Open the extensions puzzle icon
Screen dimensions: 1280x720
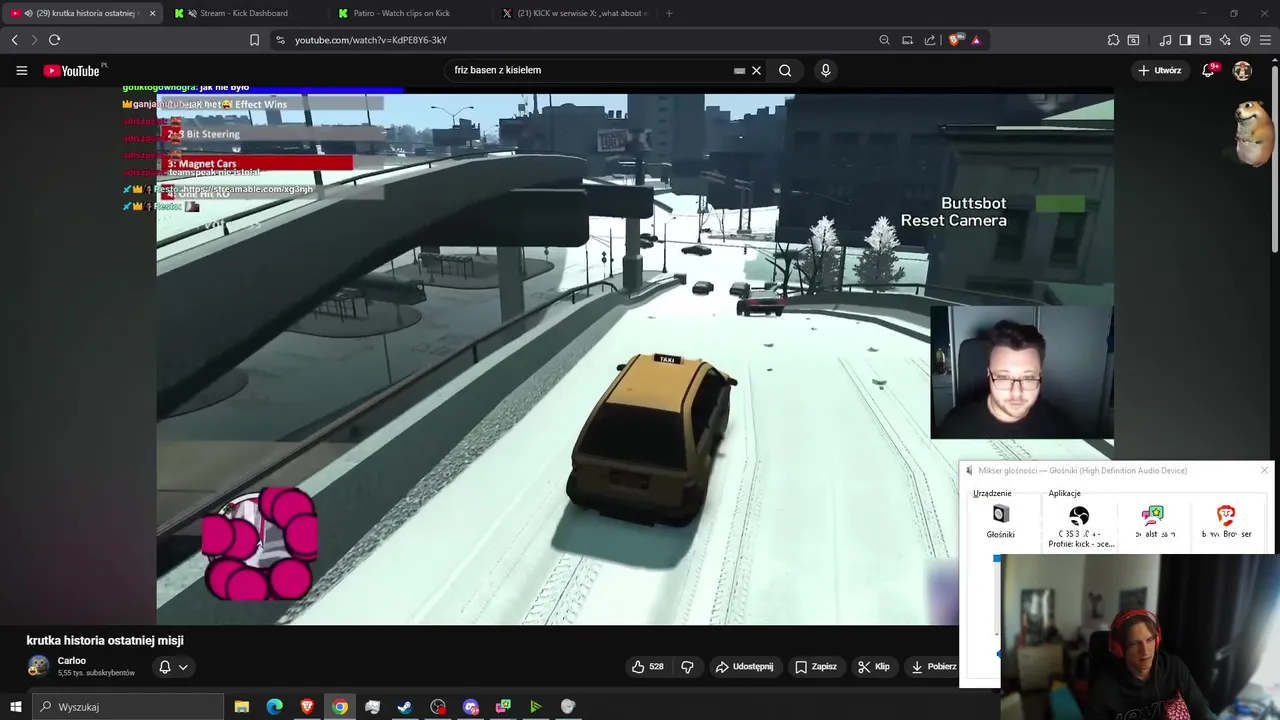point(1113,40)
